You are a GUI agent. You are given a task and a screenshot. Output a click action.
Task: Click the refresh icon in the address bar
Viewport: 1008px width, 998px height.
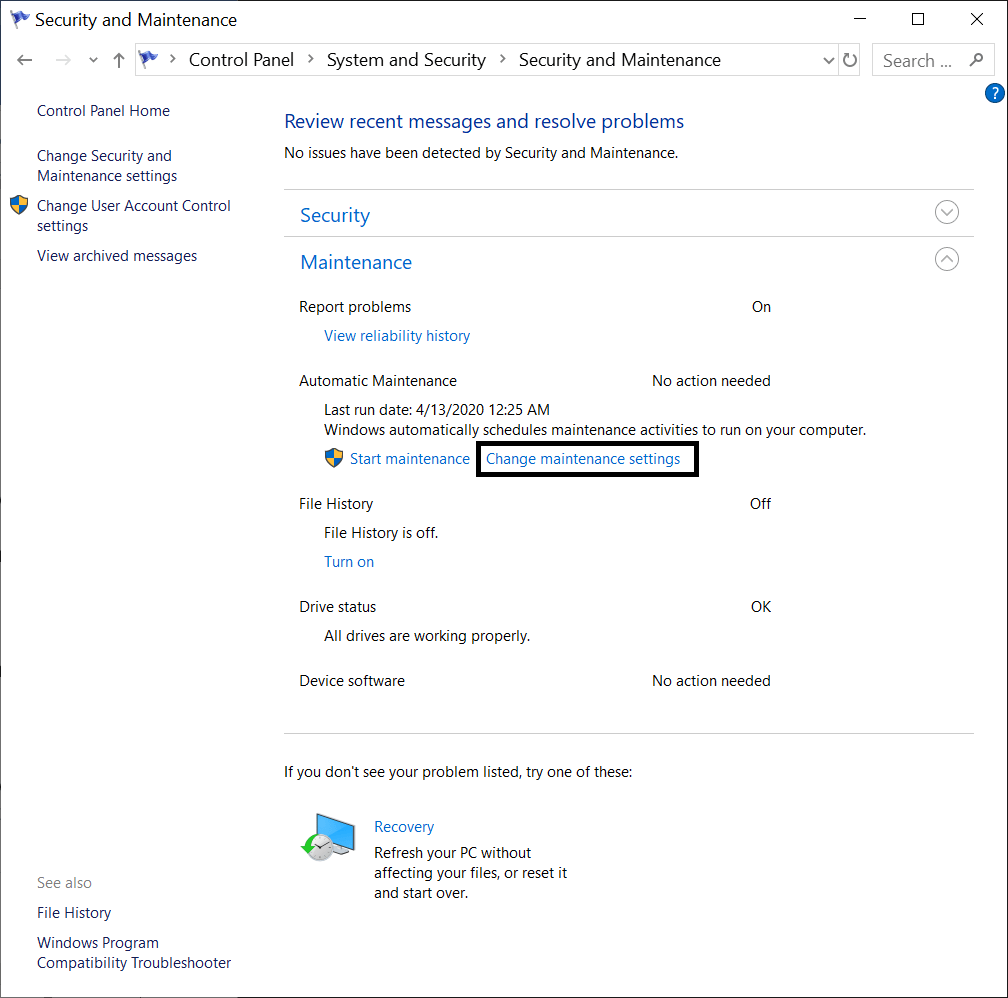[x=849, y=60]
